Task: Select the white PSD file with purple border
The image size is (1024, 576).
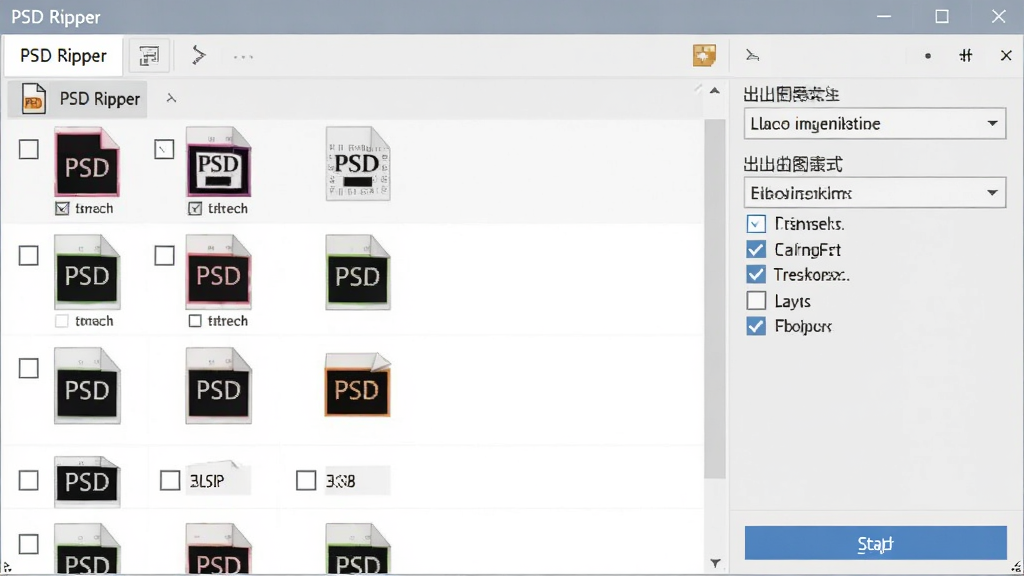Action: click(x=219, y=161)
